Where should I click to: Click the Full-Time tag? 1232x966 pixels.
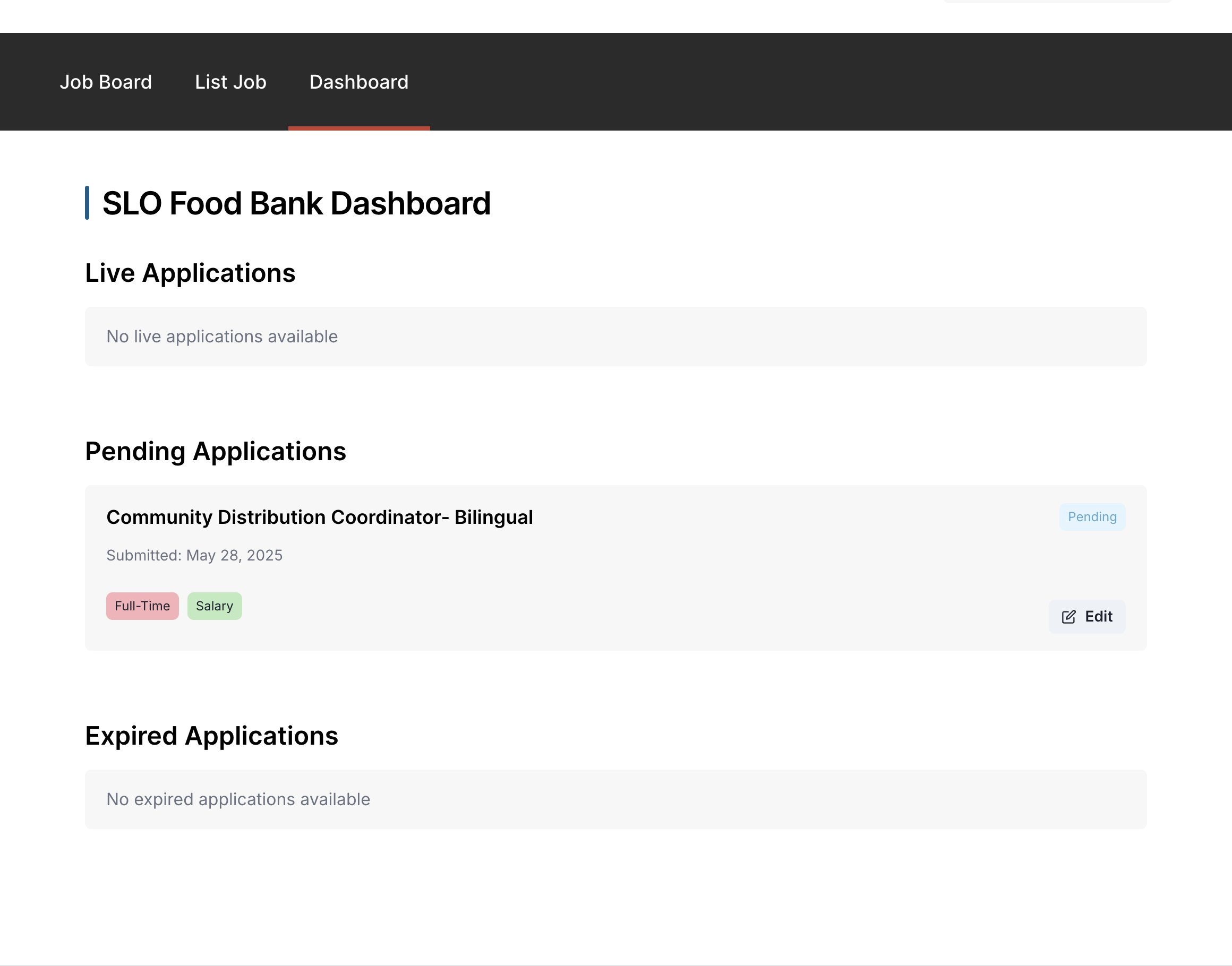143,606
